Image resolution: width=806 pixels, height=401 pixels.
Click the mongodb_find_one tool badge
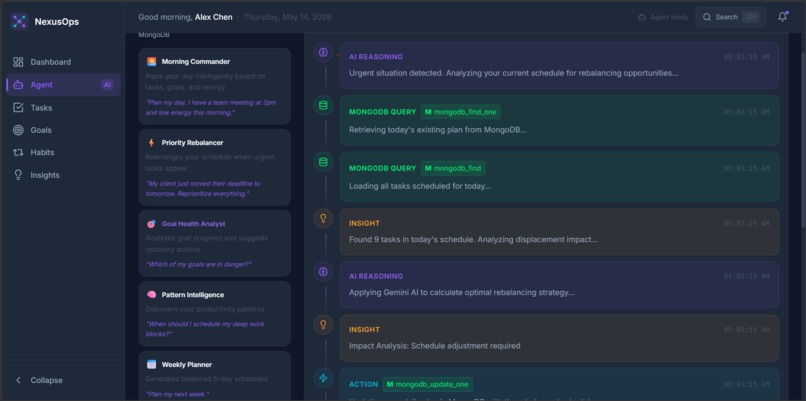coord(461,112)
